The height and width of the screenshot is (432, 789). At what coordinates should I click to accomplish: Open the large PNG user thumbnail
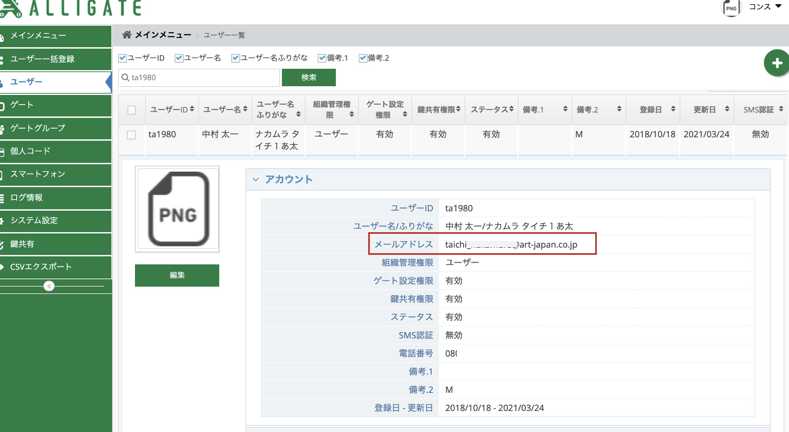[x=177, y=209]
